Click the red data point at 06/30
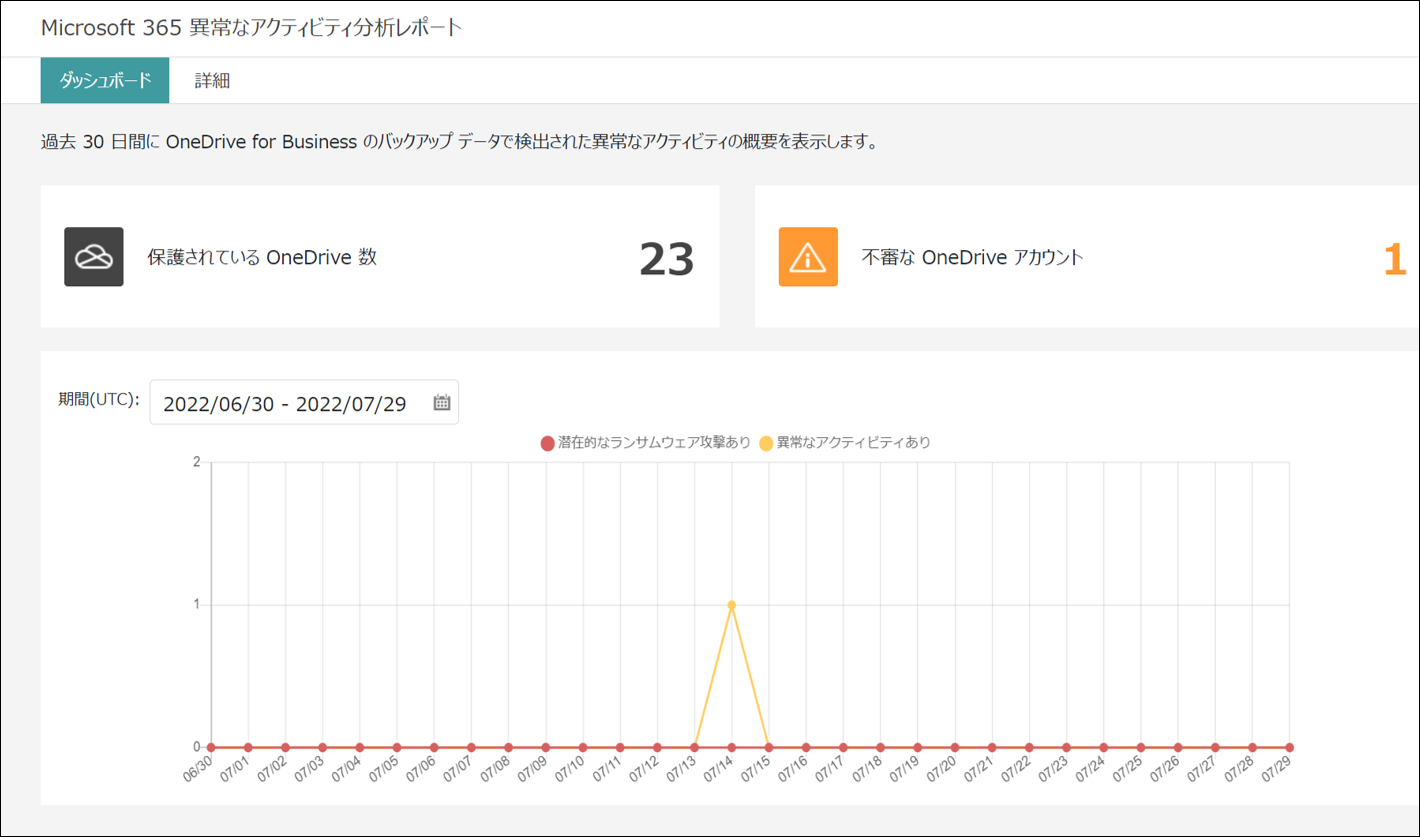The image size is (1420, 837). pos(211,747)
